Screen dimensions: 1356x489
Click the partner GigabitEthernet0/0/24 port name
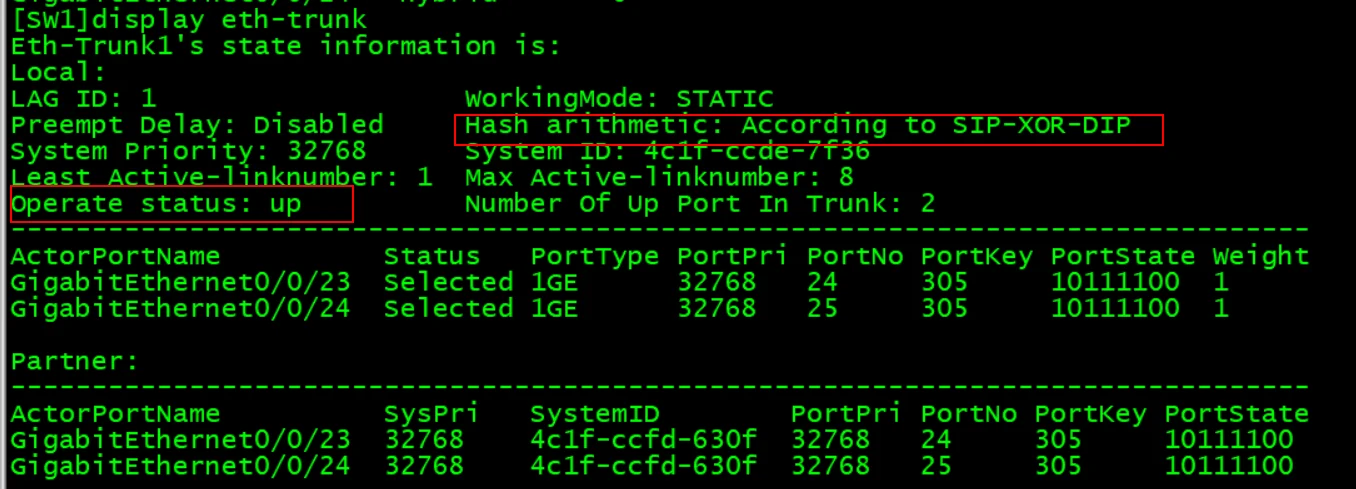[180, 465]
